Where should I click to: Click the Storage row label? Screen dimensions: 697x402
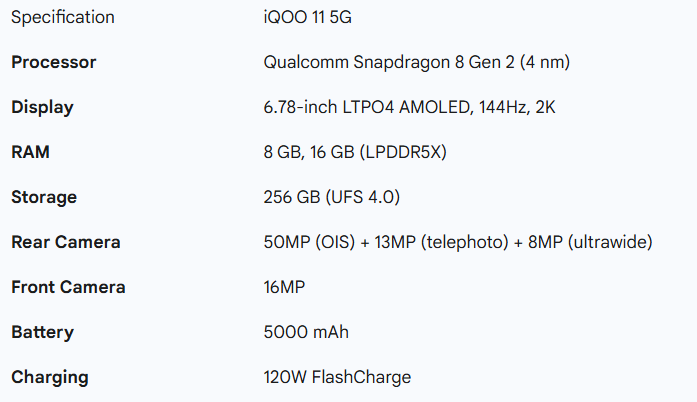44,197
